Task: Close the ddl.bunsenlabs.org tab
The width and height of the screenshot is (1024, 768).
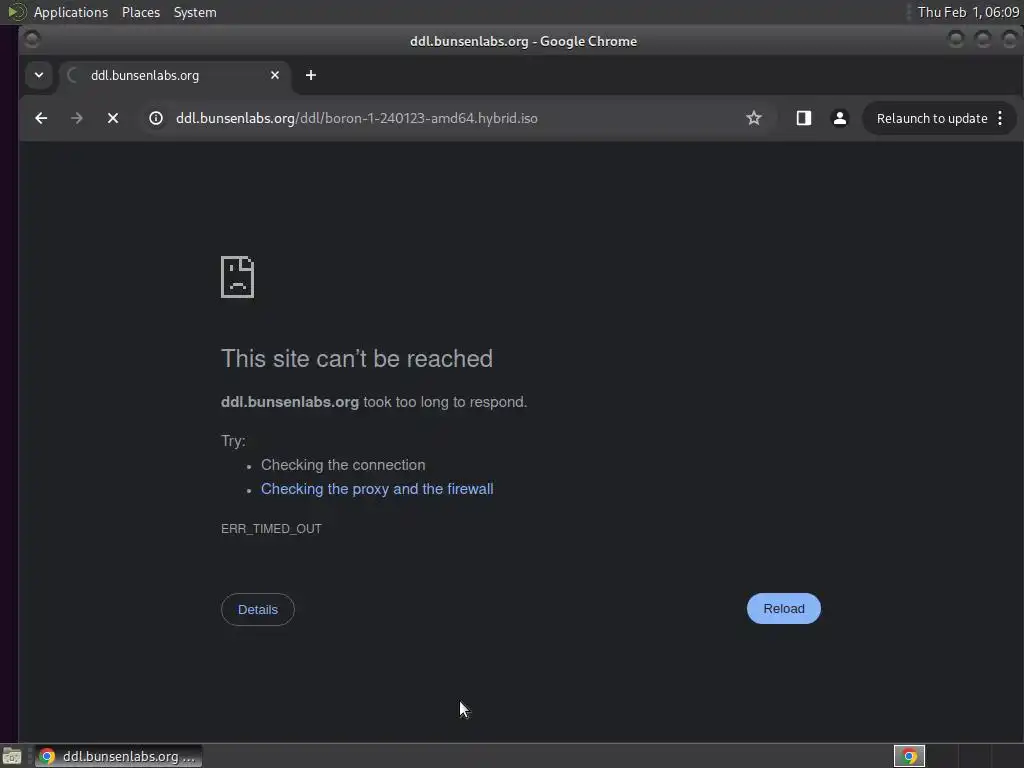Action: pyautogui.click(x=275, y=75)
